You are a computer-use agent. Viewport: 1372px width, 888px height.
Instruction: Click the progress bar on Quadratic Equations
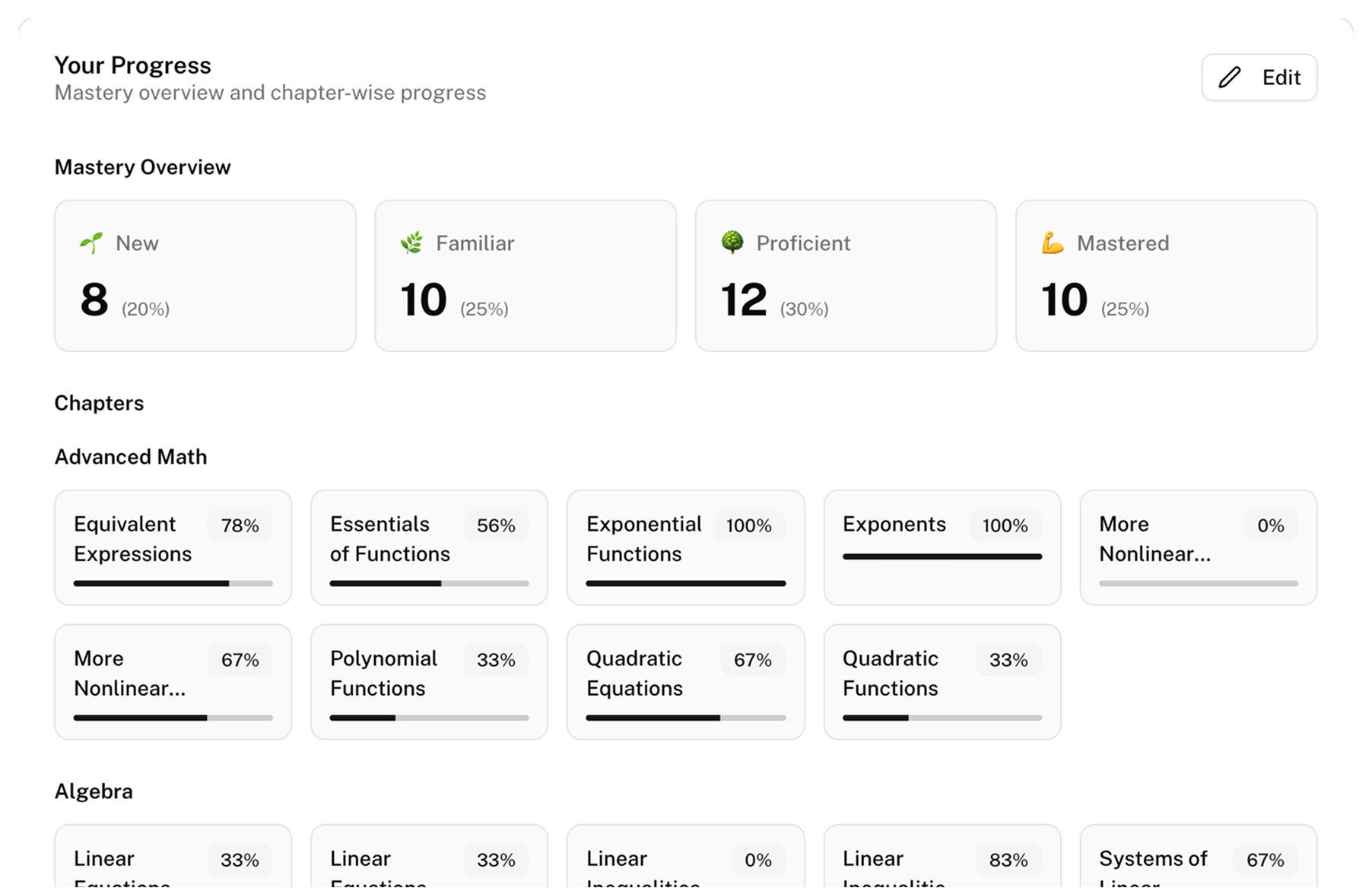point(684,717)
